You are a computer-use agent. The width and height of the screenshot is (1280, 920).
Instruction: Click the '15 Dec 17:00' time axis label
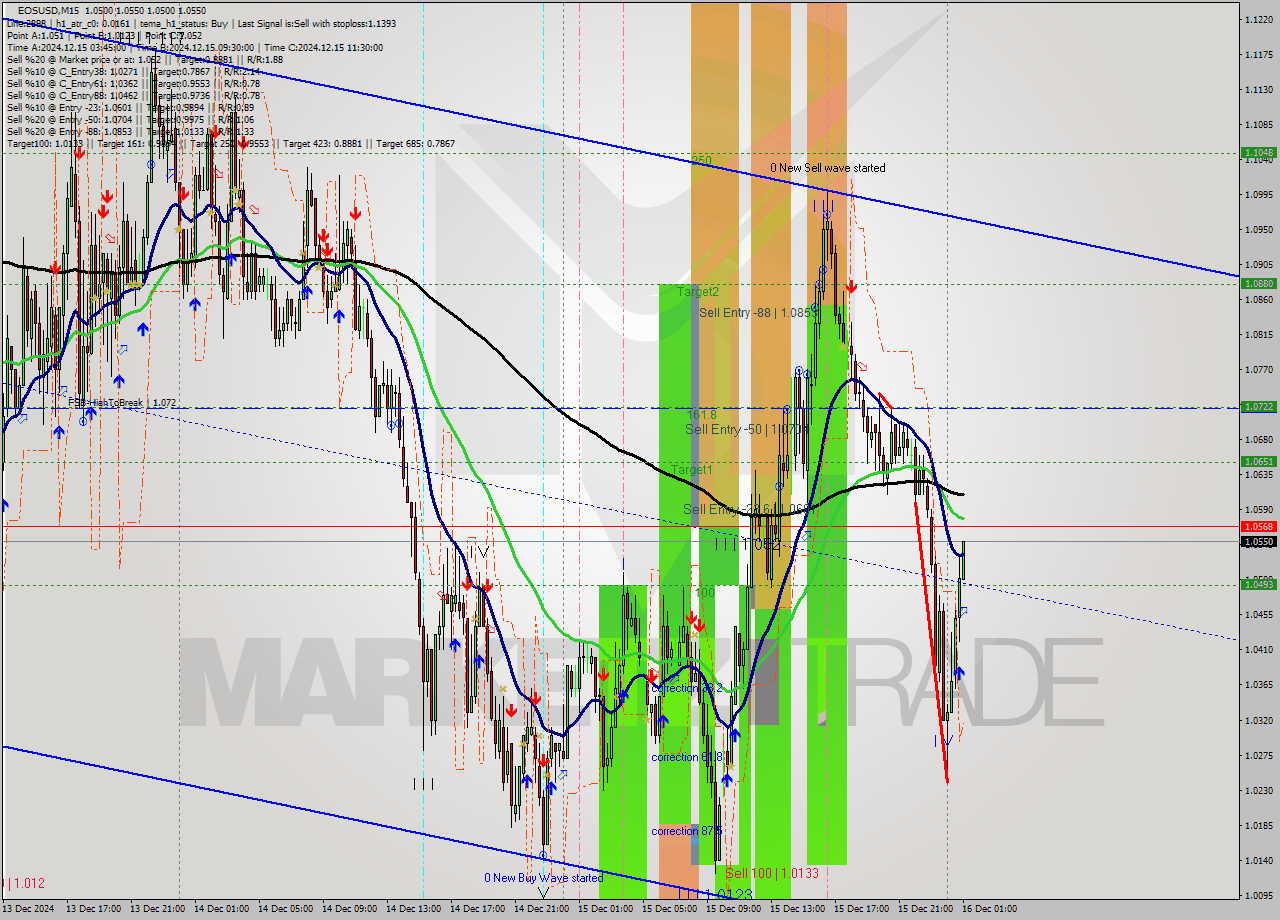(861, 909)
